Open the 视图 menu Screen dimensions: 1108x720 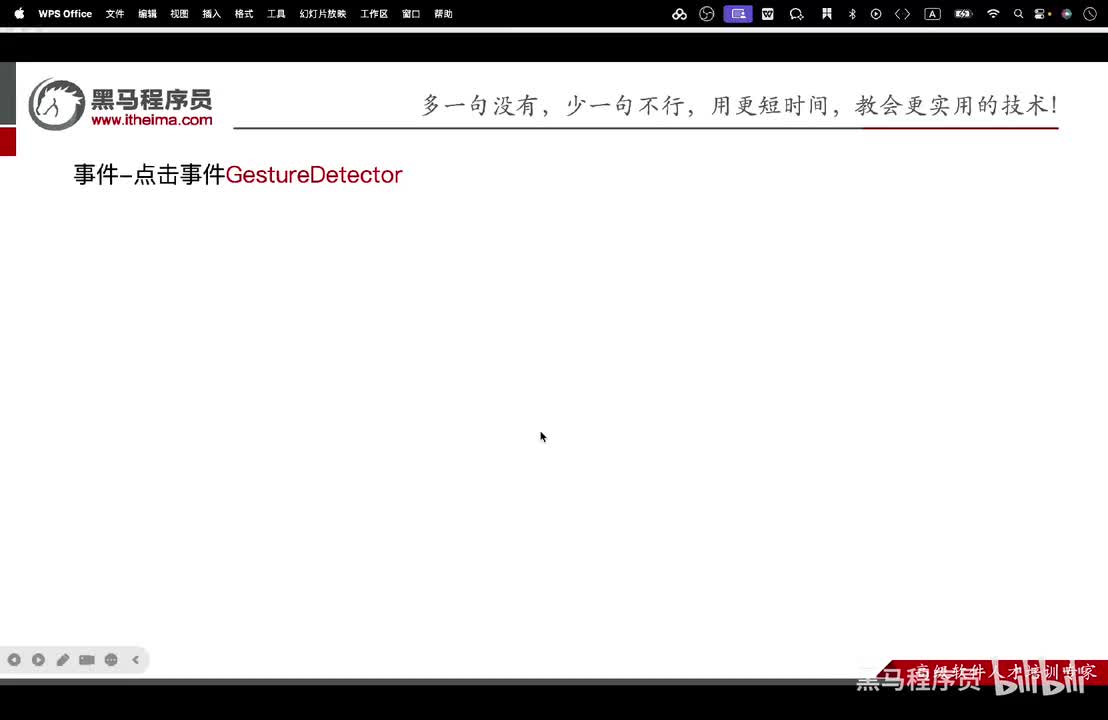pos(179,13)
